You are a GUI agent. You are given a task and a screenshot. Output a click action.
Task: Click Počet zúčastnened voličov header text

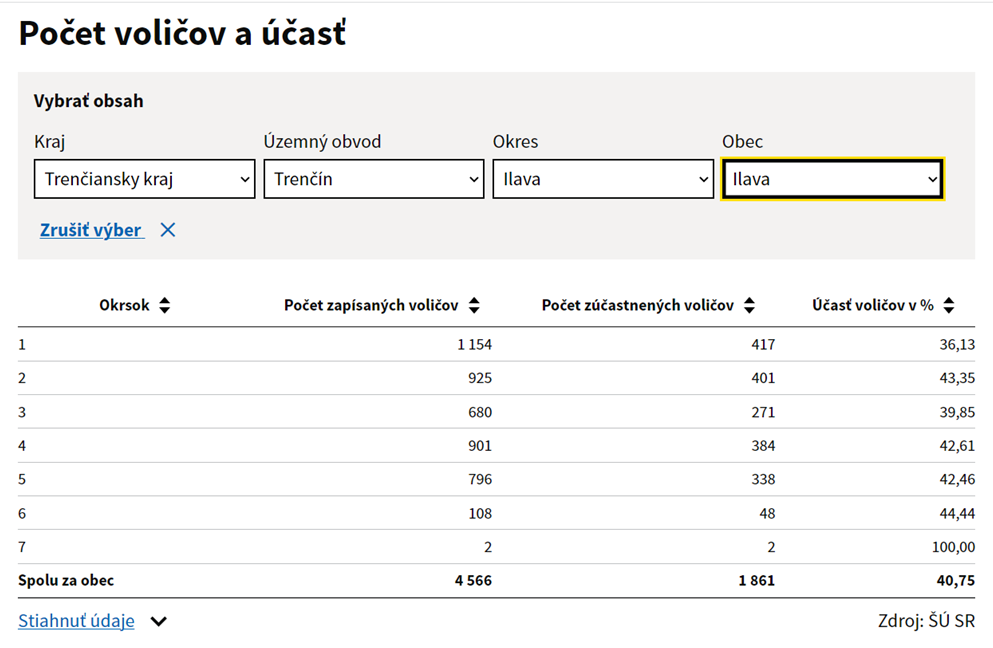[637, 306]
